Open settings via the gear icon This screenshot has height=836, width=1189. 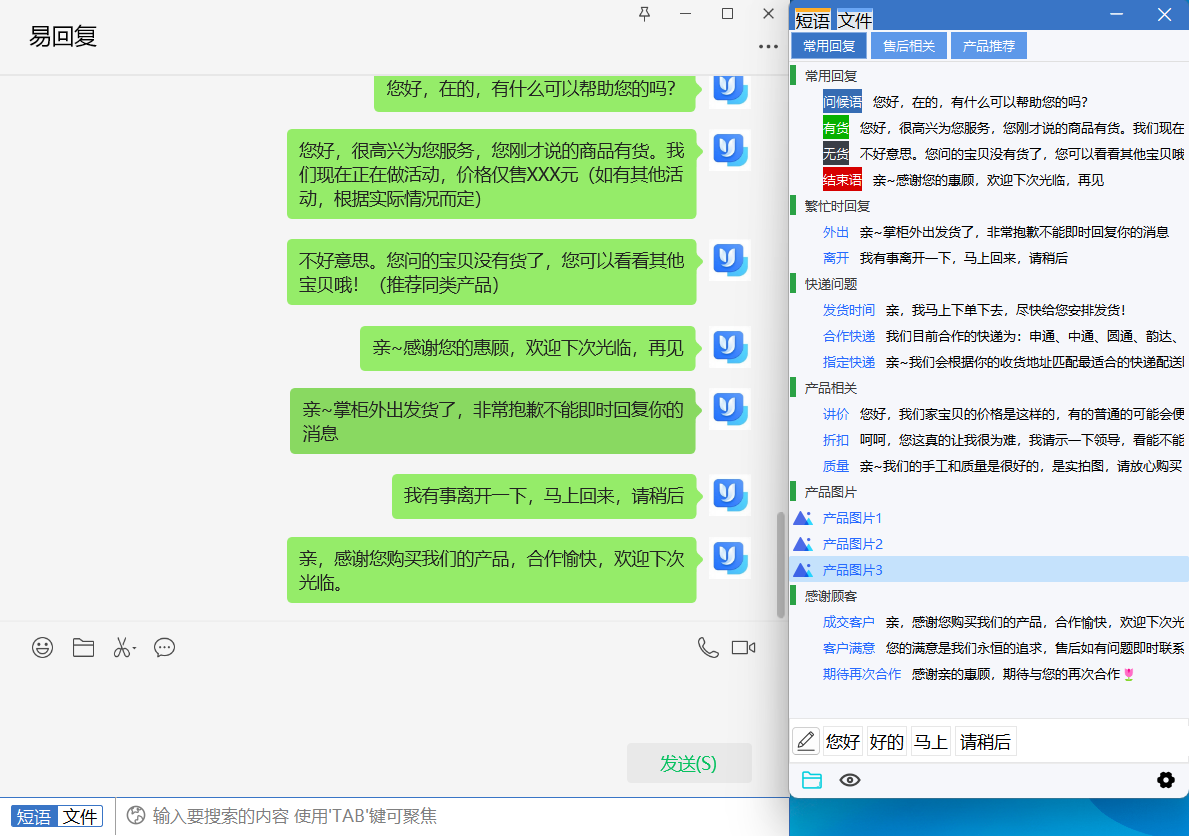tap(1165, 780)
